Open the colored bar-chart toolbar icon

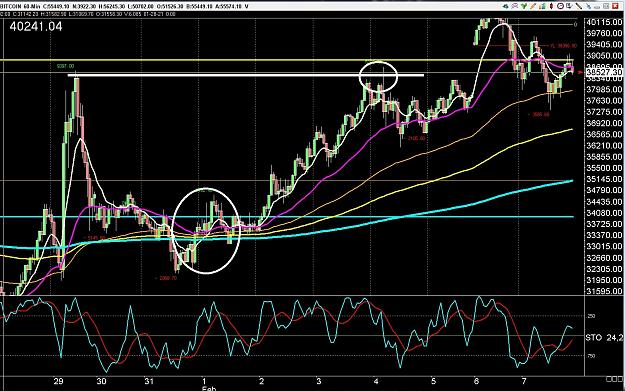click(542, 6)
